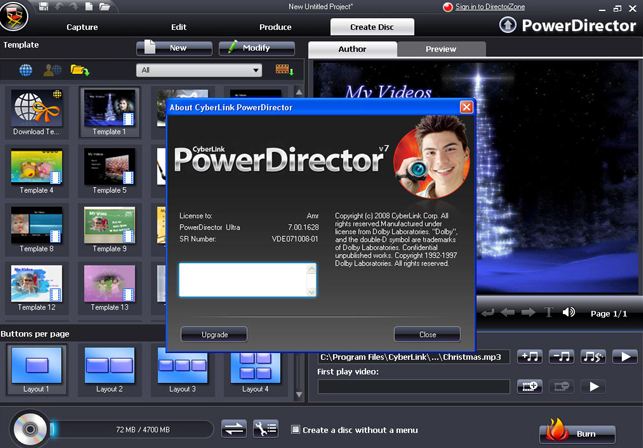Choose the Layout 2 button layout
This screenshot has width=643, height=448.
point(109,370)
